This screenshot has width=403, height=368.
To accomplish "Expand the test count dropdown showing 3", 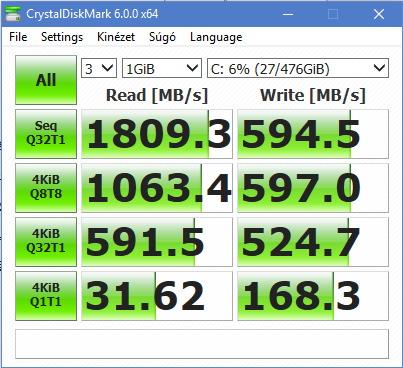I will tap(99, 68).
